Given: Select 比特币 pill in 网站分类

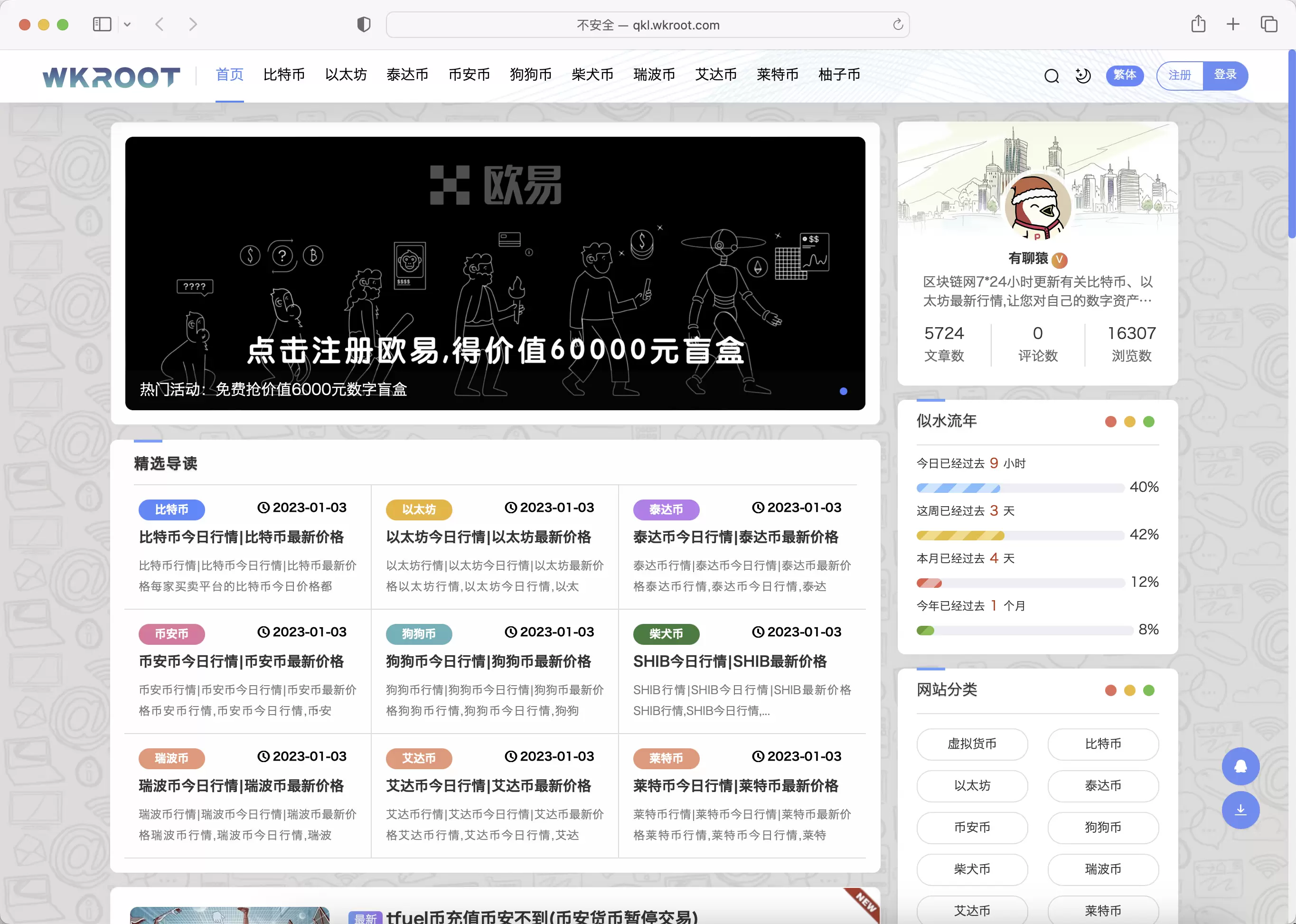Looking at the screenshot, I should (1103, 744).
